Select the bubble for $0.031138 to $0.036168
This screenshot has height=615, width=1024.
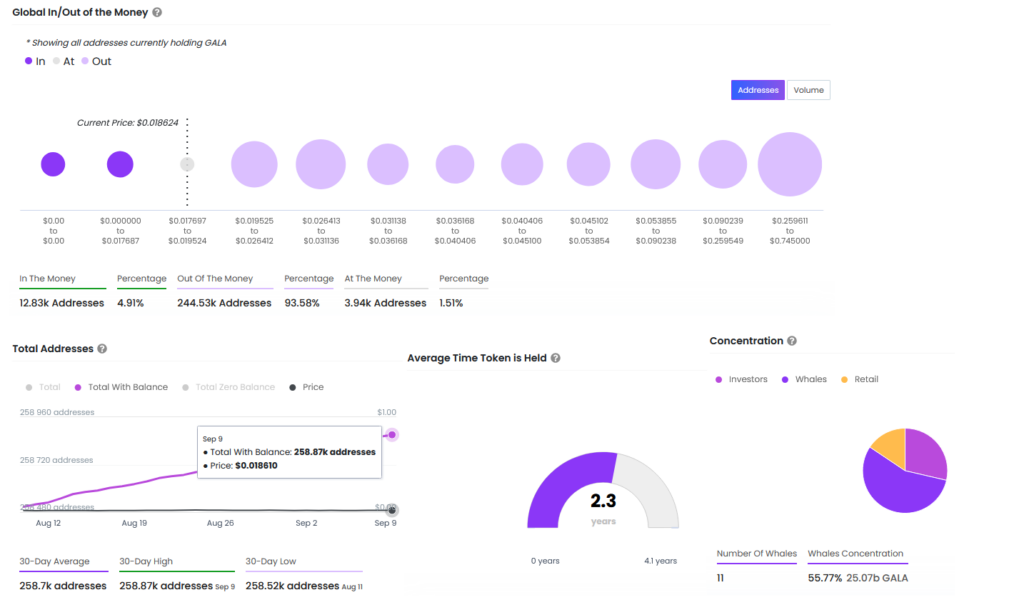pyautogui.click(x=388, y=164)
